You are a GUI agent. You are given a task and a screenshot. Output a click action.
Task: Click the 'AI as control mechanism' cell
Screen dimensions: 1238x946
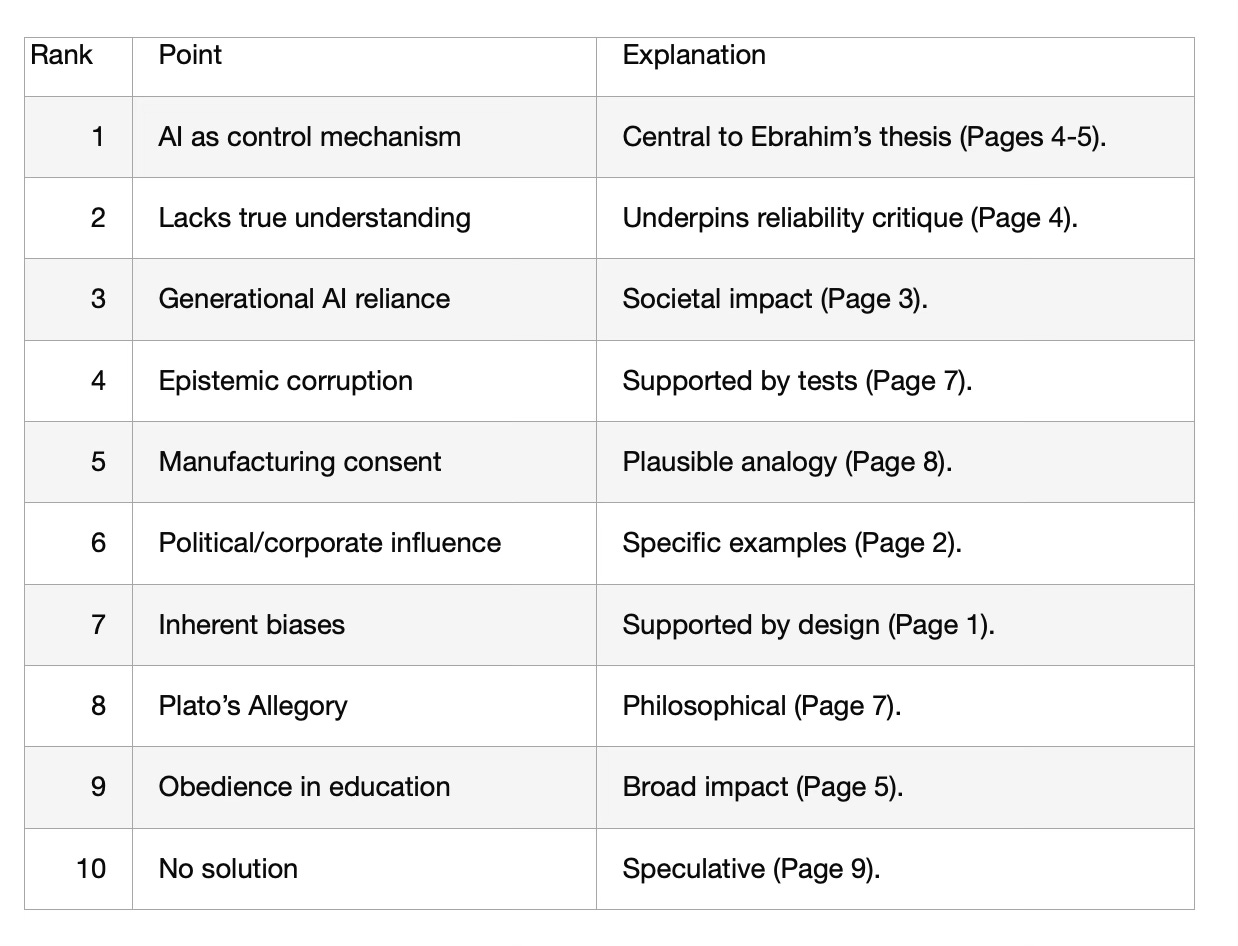364,137
